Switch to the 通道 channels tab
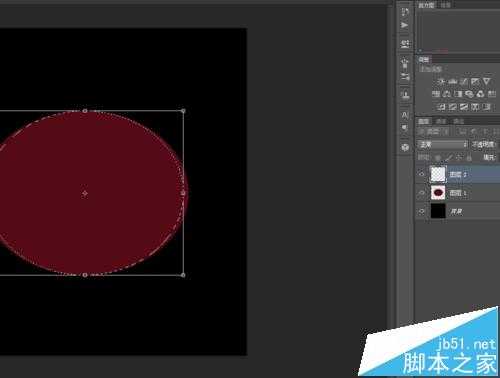This screenshot has width=500, height=378. pyautogui.click(x=441, y=121)
